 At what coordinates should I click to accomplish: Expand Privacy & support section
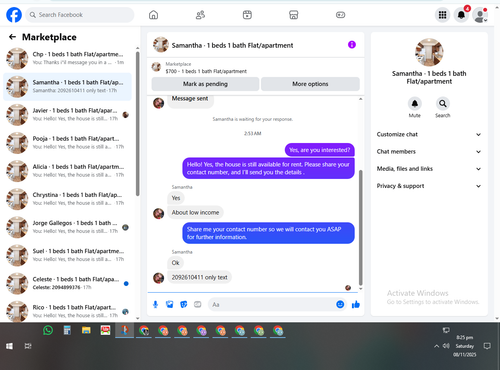point(429,186)
